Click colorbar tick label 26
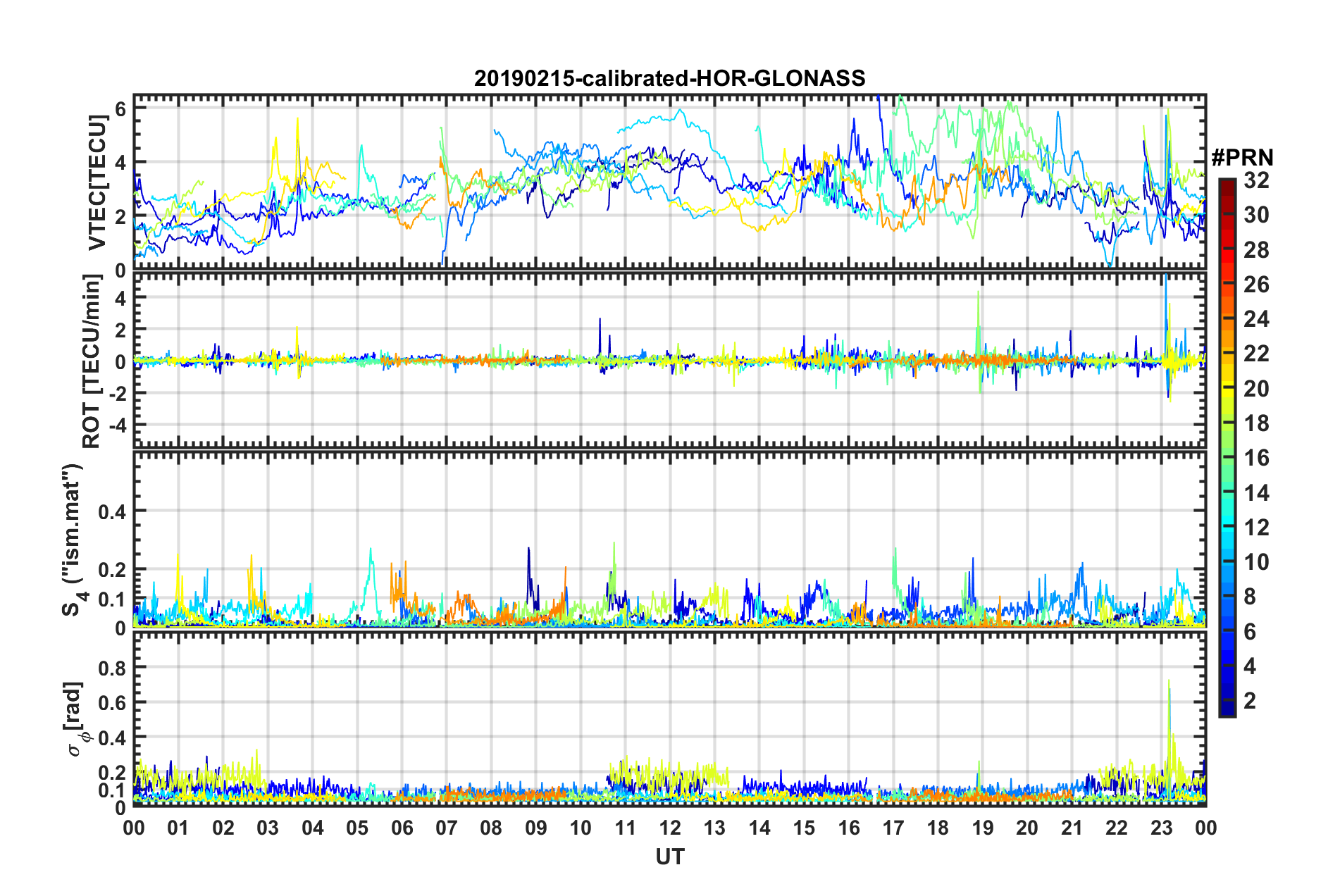This screenshot has height=896, width=1340. pyautogui.click(x=1256, y=285)
